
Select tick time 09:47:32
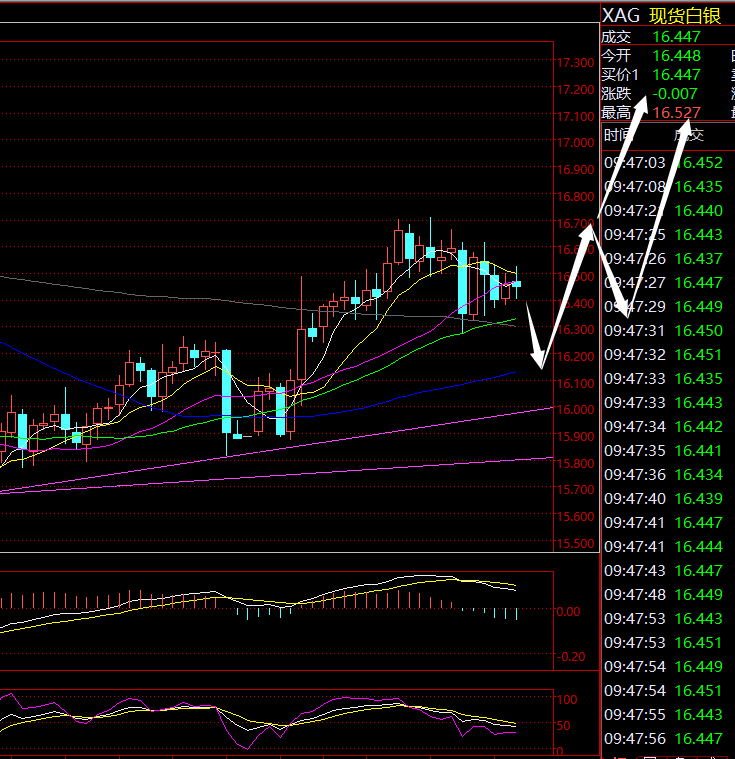tap(635, 355)
